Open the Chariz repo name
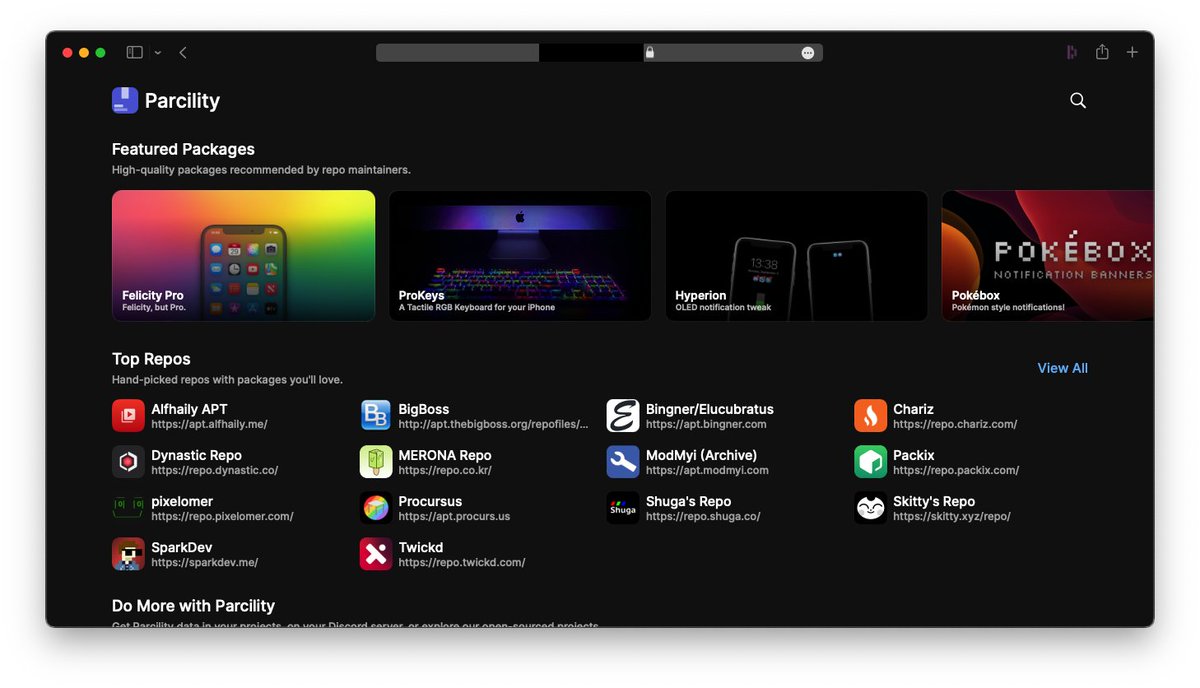The width and height of the screenshot is (1200, 688). pos(913,409)
